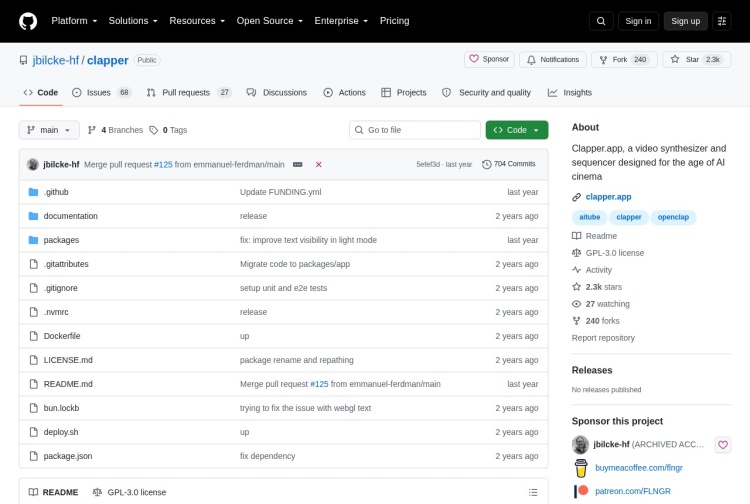Click the heart Sponsor button
The height and width of the screenshot is (504, 750).
pos(489,59)
